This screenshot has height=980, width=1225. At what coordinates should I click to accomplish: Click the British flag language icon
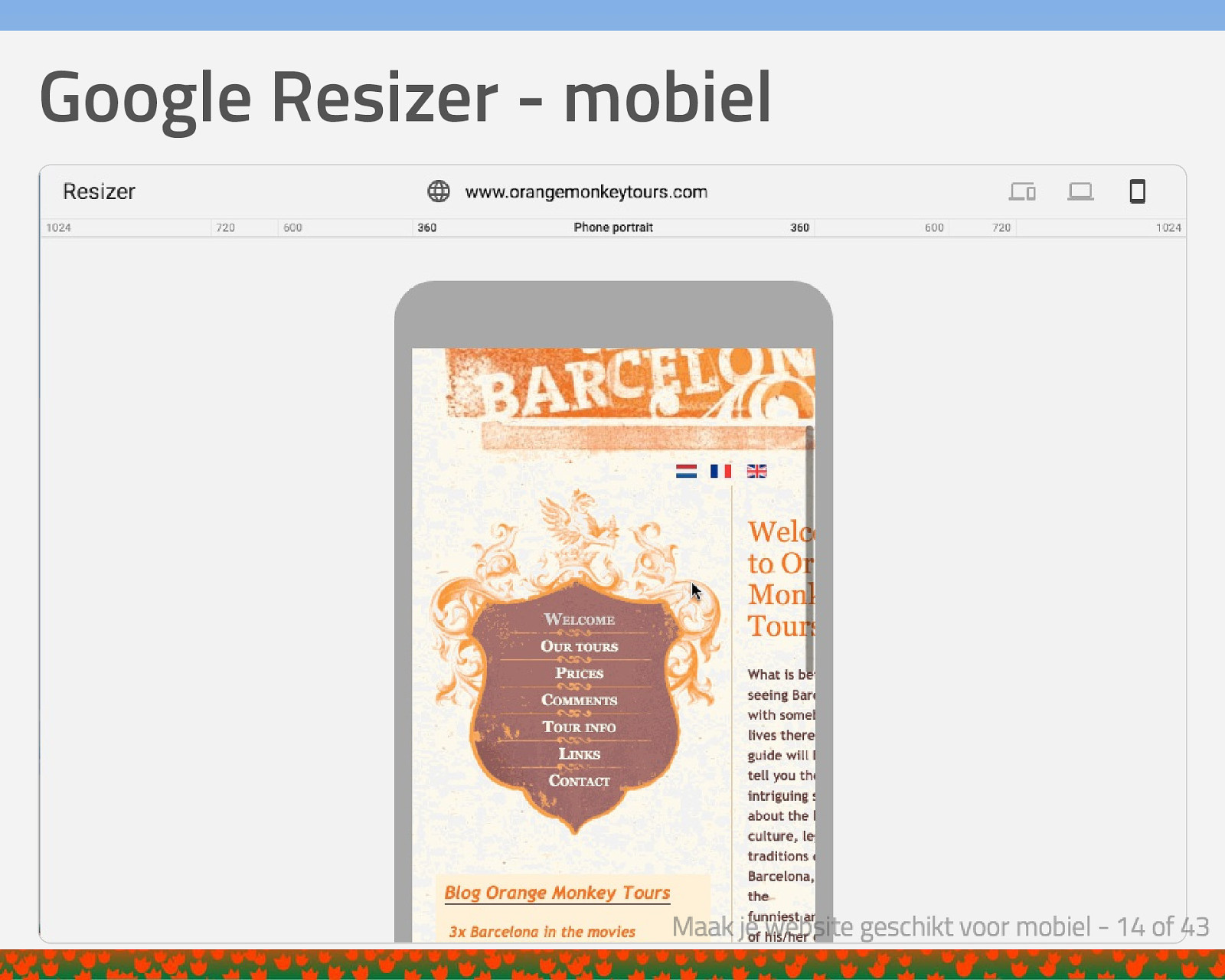pyautogui.click(x=756, y=471)
